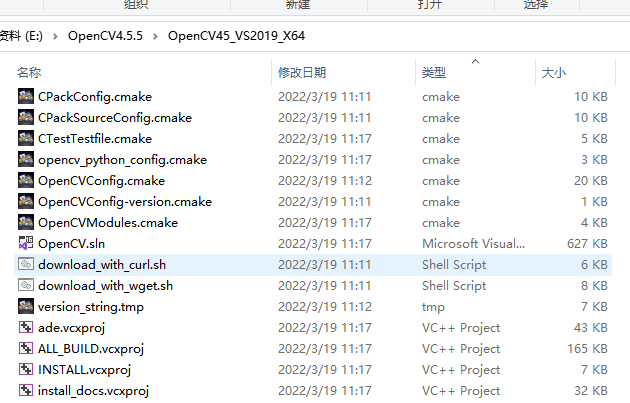
Task: Select the CPackConfig.cmake file icon
Action: pos(26,96)
